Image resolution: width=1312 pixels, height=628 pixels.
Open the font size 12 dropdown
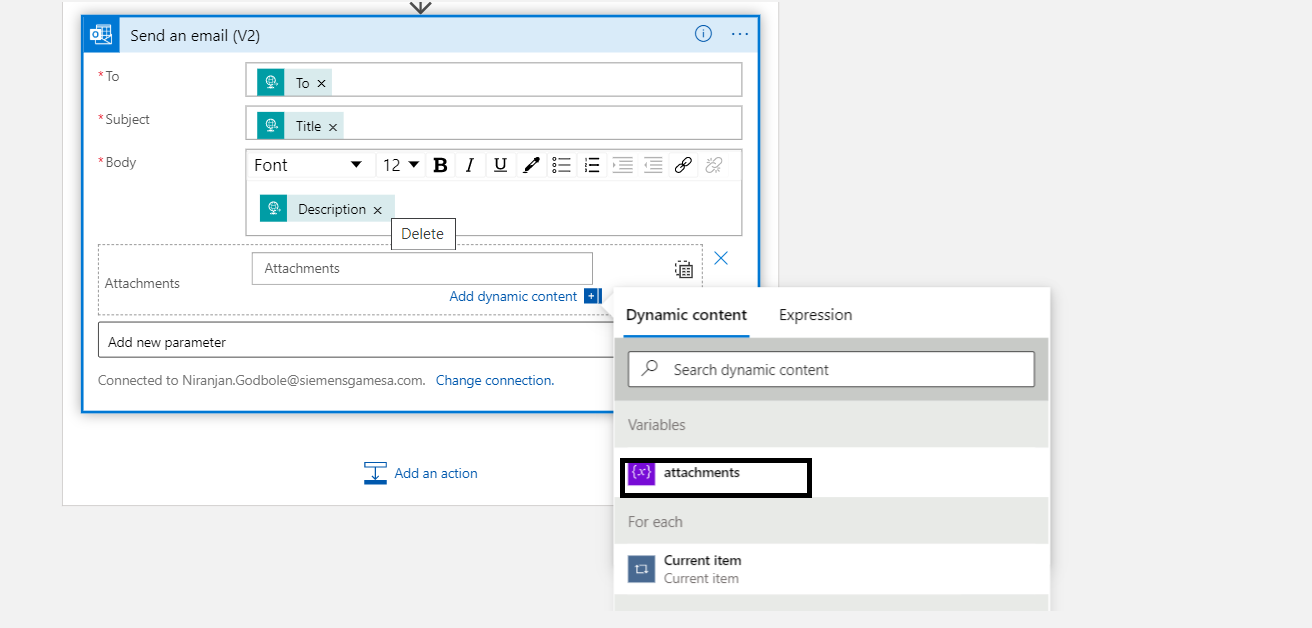[x=401, y=164]
